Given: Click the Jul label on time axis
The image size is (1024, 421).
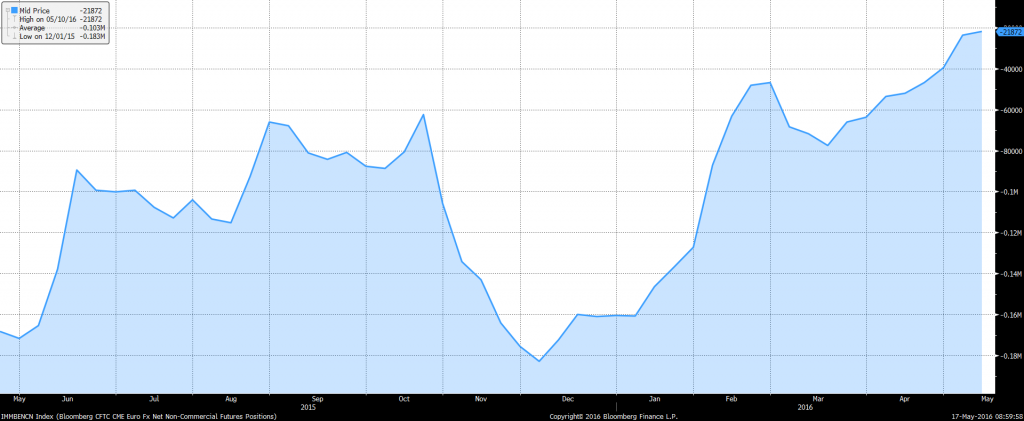Looking at the screenshot, I should tap(154, 398).
